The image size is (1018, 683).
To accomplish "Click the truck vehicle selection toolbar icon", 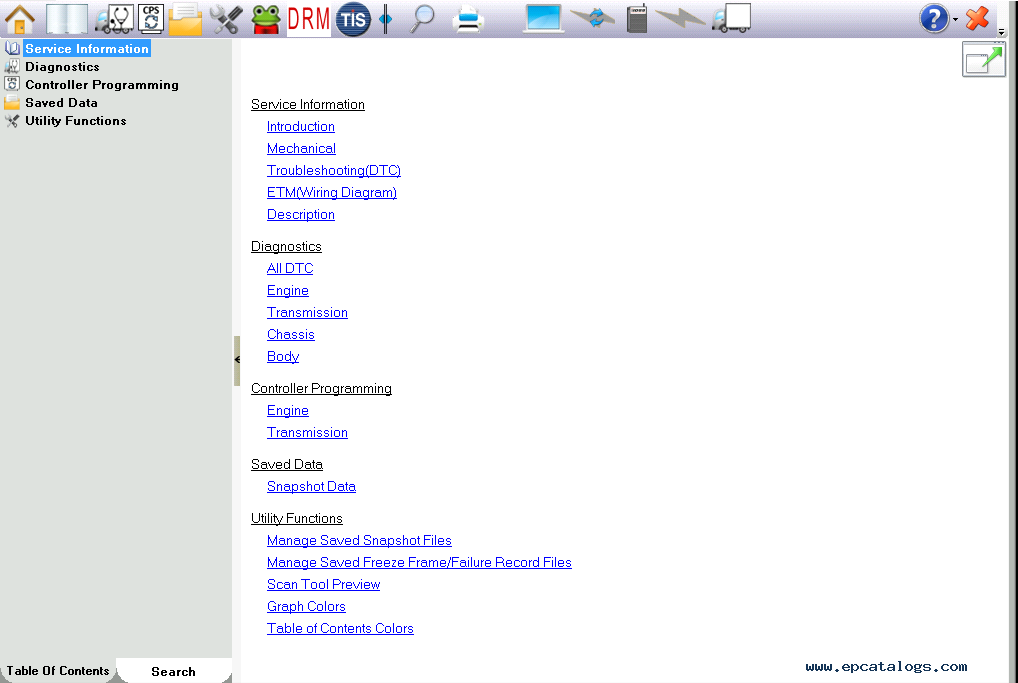I will coord(732,18).
